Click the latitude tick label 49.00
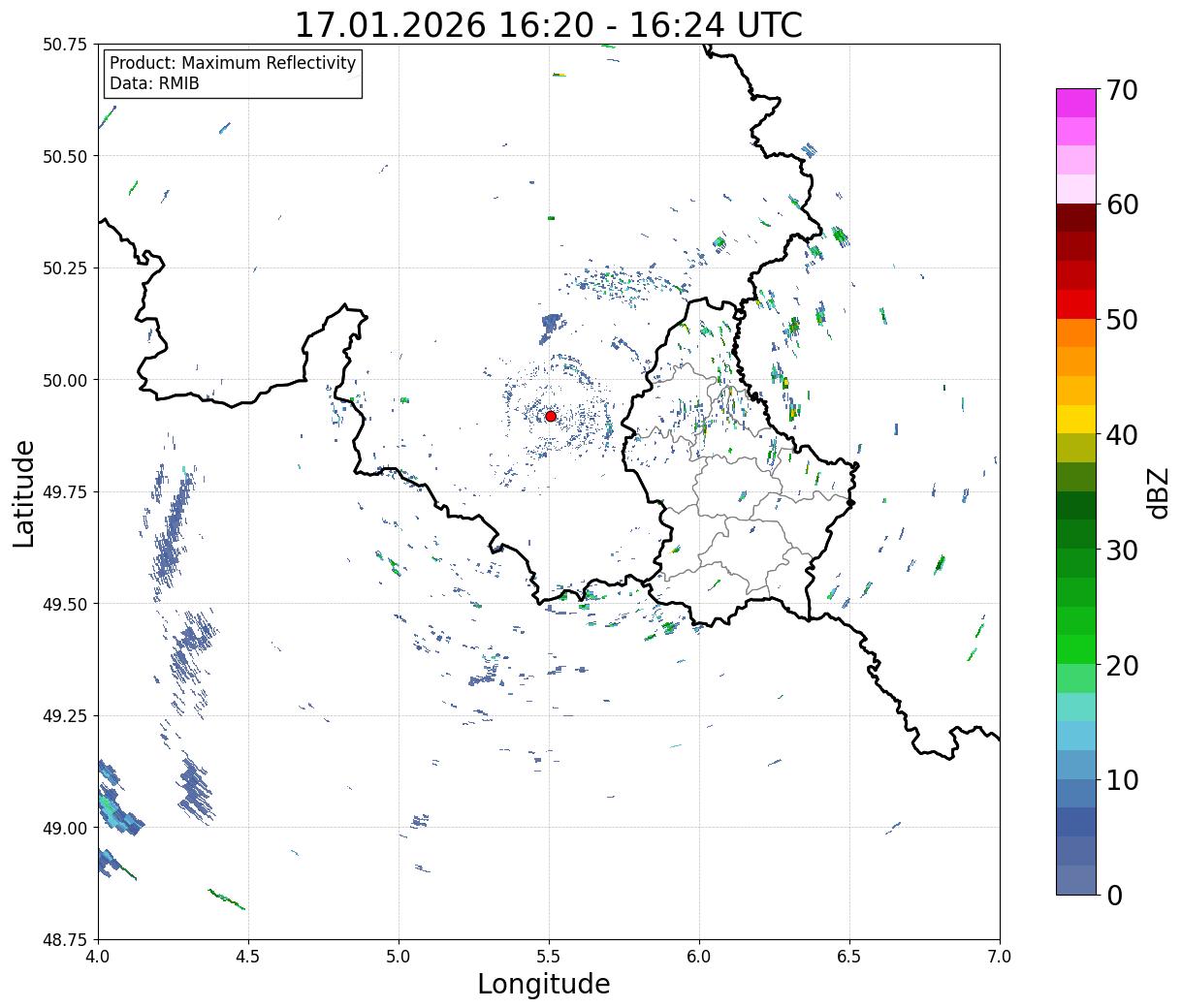The height and width of the screenshot is (1008, 1182). (x=64, y=828)
